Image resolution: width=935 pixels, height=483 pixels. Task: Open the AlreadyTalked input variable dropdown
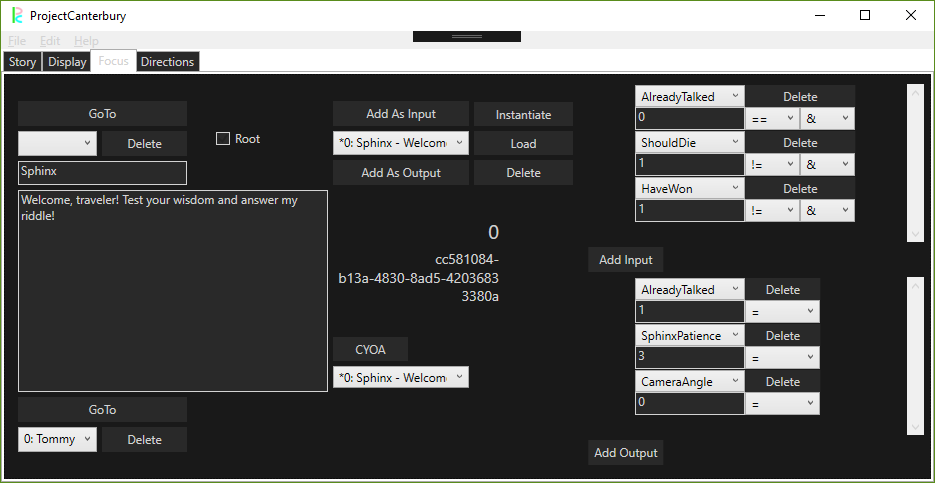(x=690, y=96)
